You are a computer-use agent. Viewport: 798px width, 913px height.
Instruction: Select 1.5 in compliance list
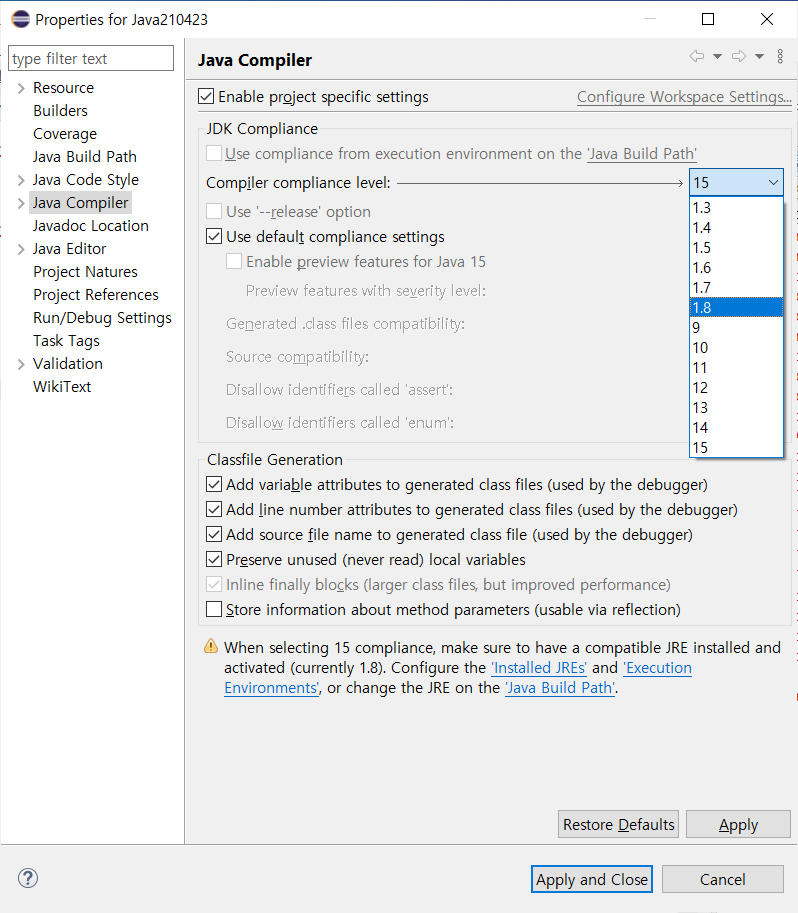(x=736, y=247)
